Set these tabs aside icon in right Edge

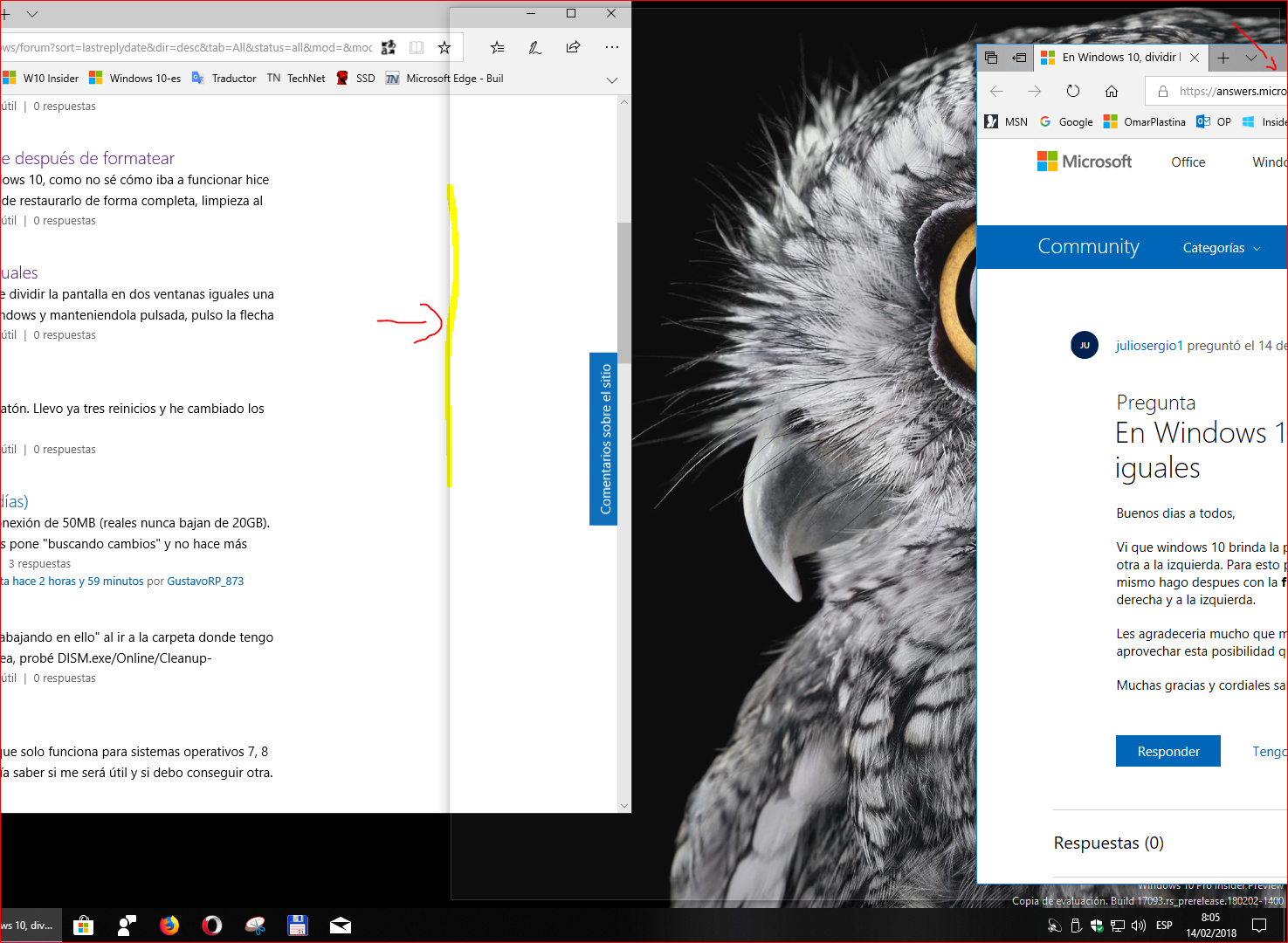coord(1019,58)
